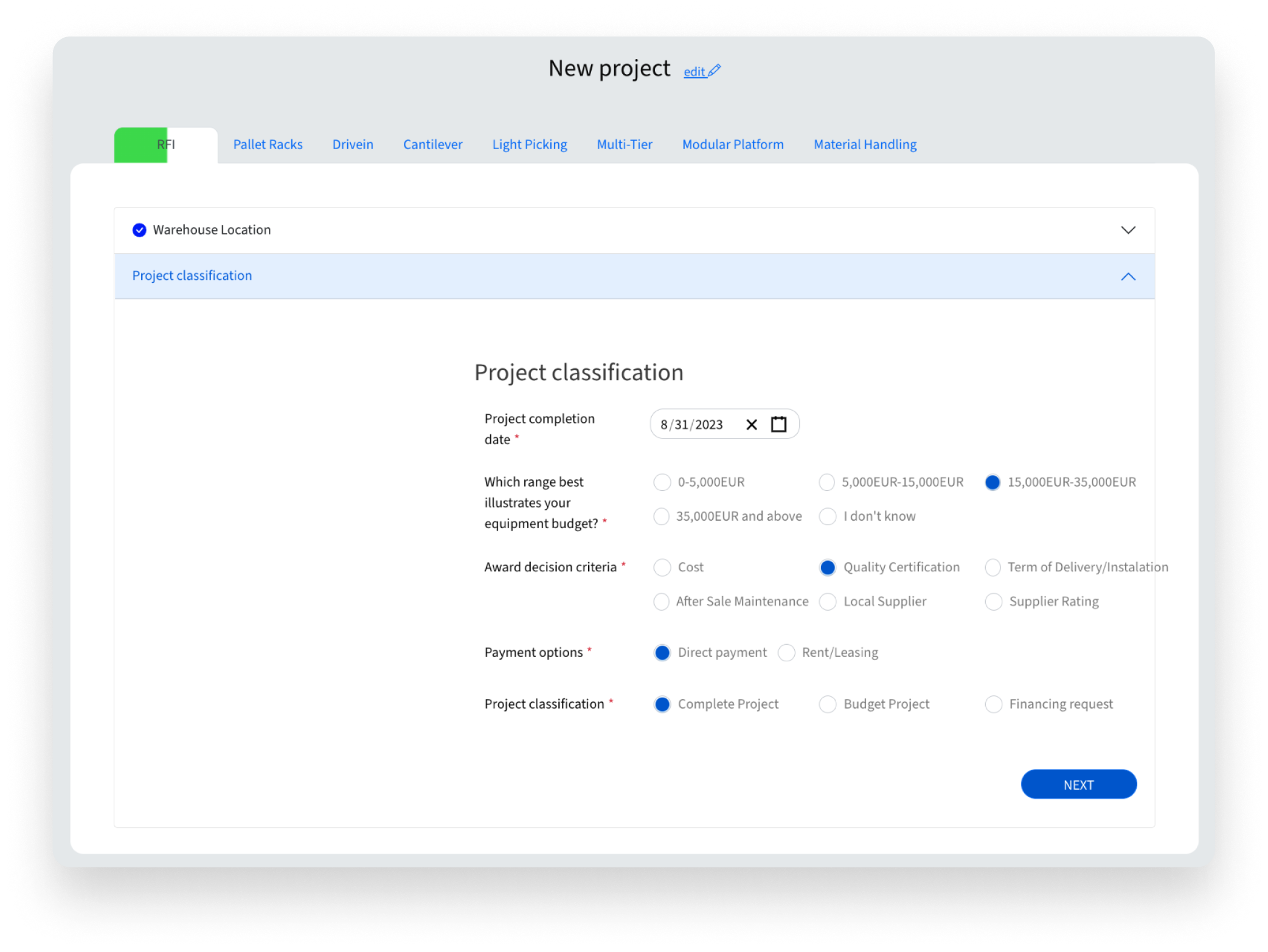The height and width of the screenshot is (952, 1268).
Task: Open the Light Picking tab
Action: click(530, 145)
